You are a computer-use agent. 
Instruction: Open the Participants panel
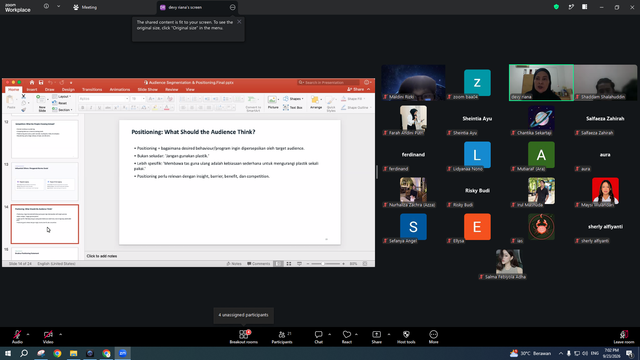click(282, 337)
